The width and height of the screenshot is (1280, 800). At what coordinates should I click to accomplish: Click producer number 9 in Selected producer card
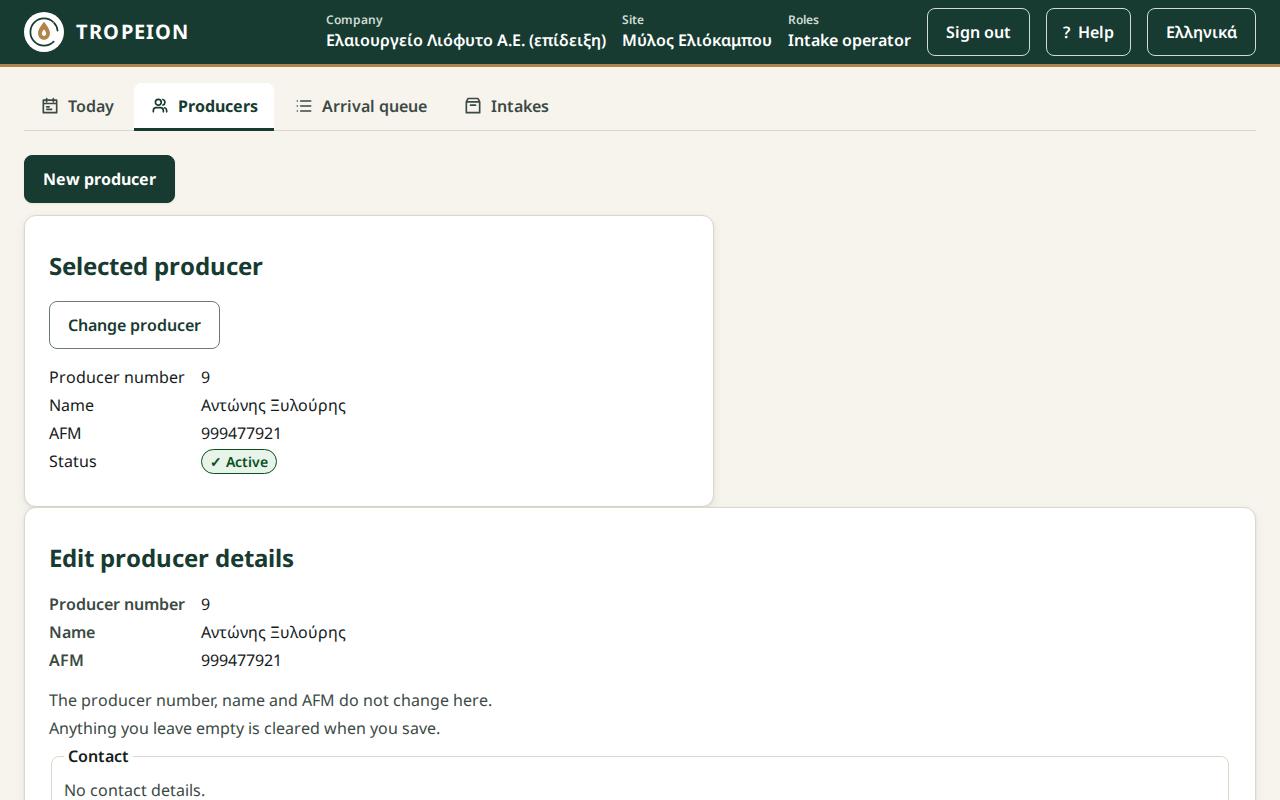pyautogui.click(x=205, y=377)
